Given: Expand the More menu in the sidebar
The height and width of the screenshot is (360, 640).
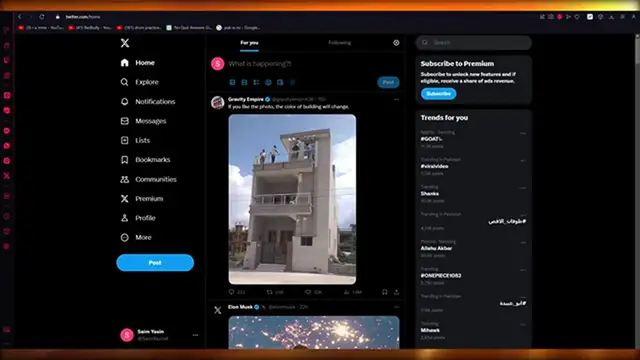Looking at the screenshot, I should [136, 237].
